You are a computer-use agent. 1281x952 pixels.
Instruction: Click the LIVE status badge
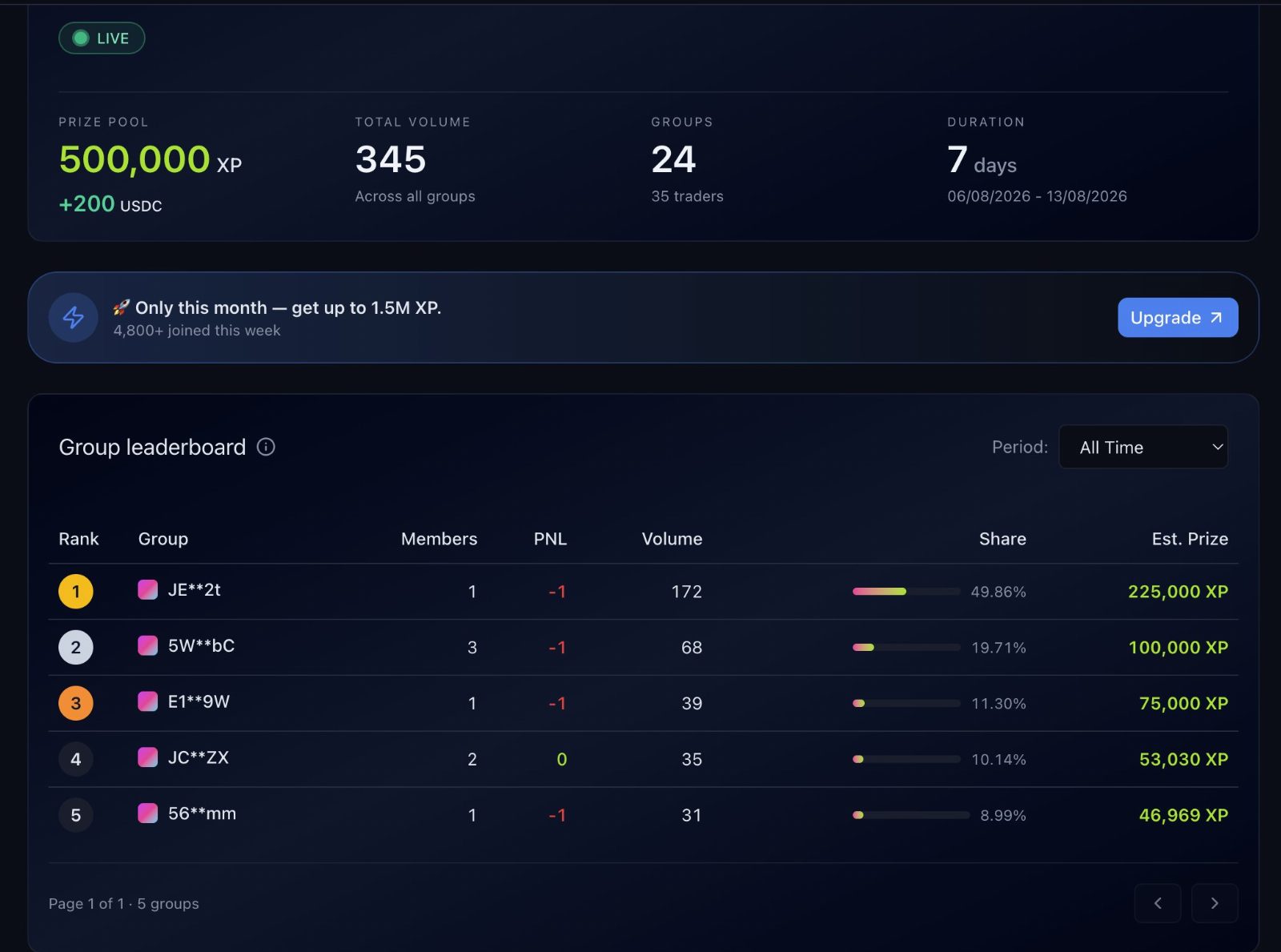pos(102,38)
